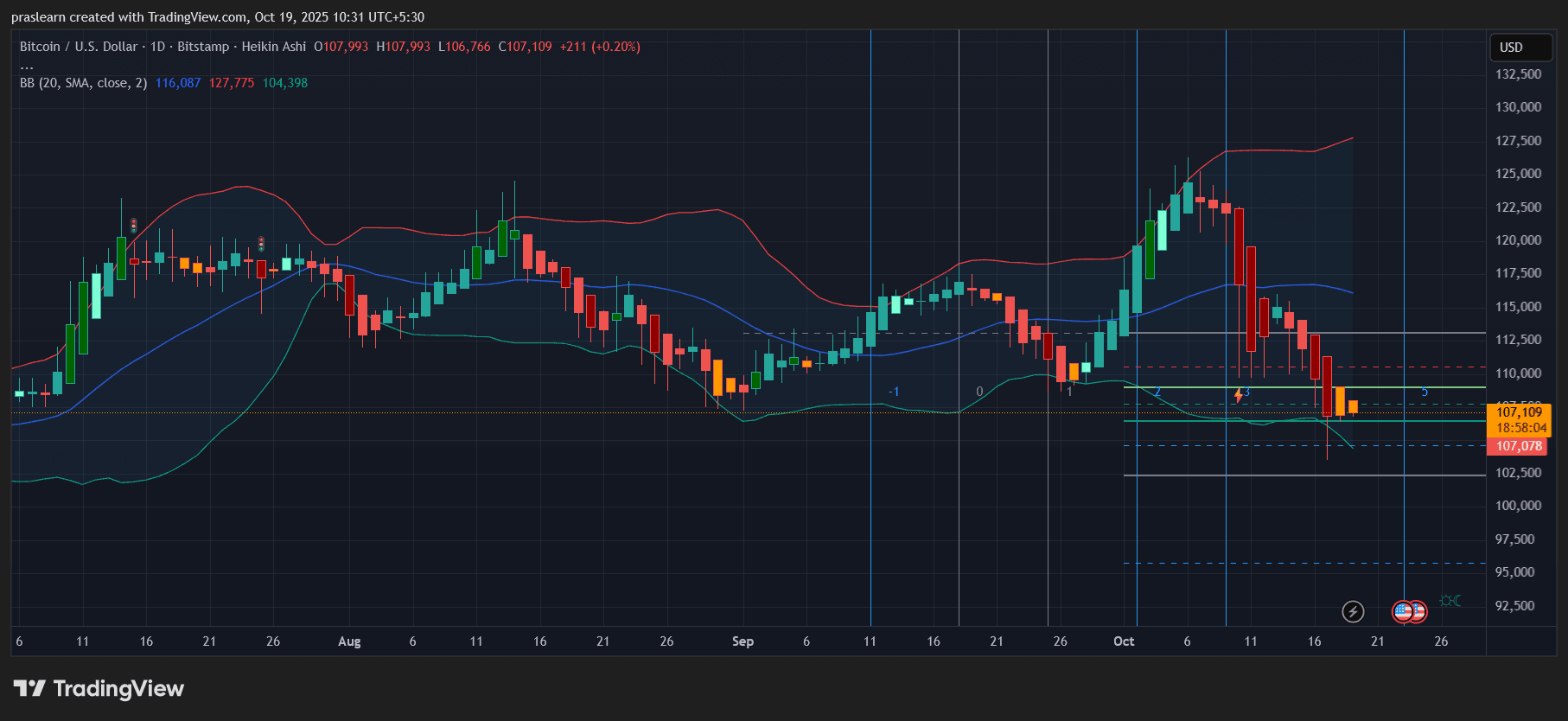This screenshot has height=721, width=1568.
Task: Click the Bitcoin / U.S. Dollar symbol title
Action: [x=79, y=47]
